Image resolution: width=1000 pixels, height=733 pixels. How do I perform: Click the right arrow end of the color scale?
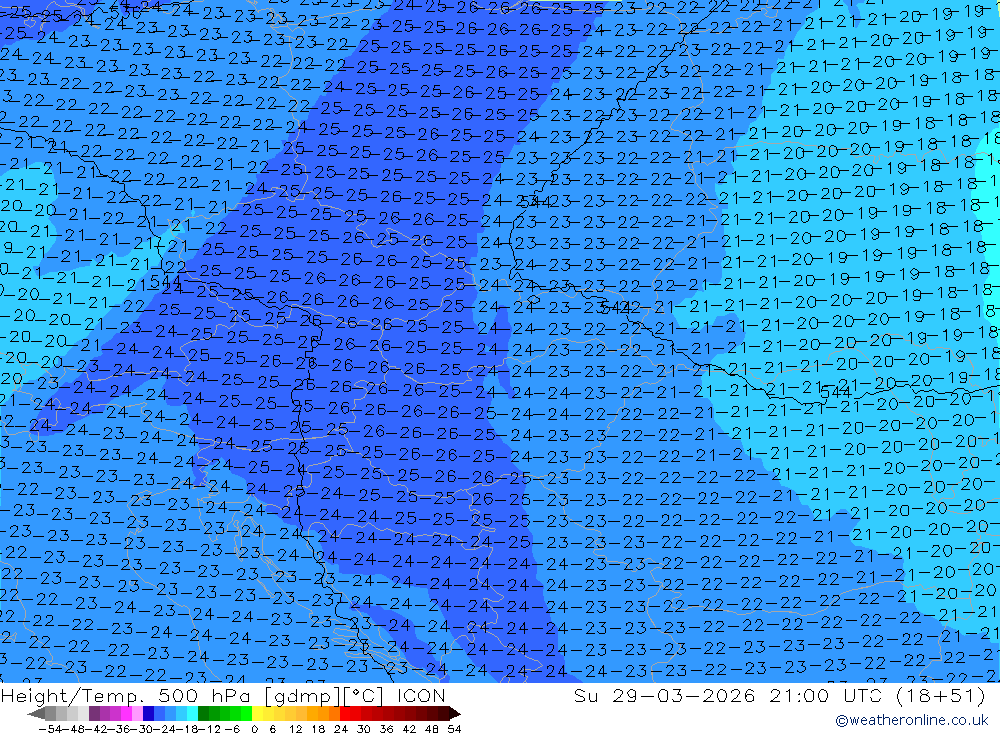coord(455,714)
